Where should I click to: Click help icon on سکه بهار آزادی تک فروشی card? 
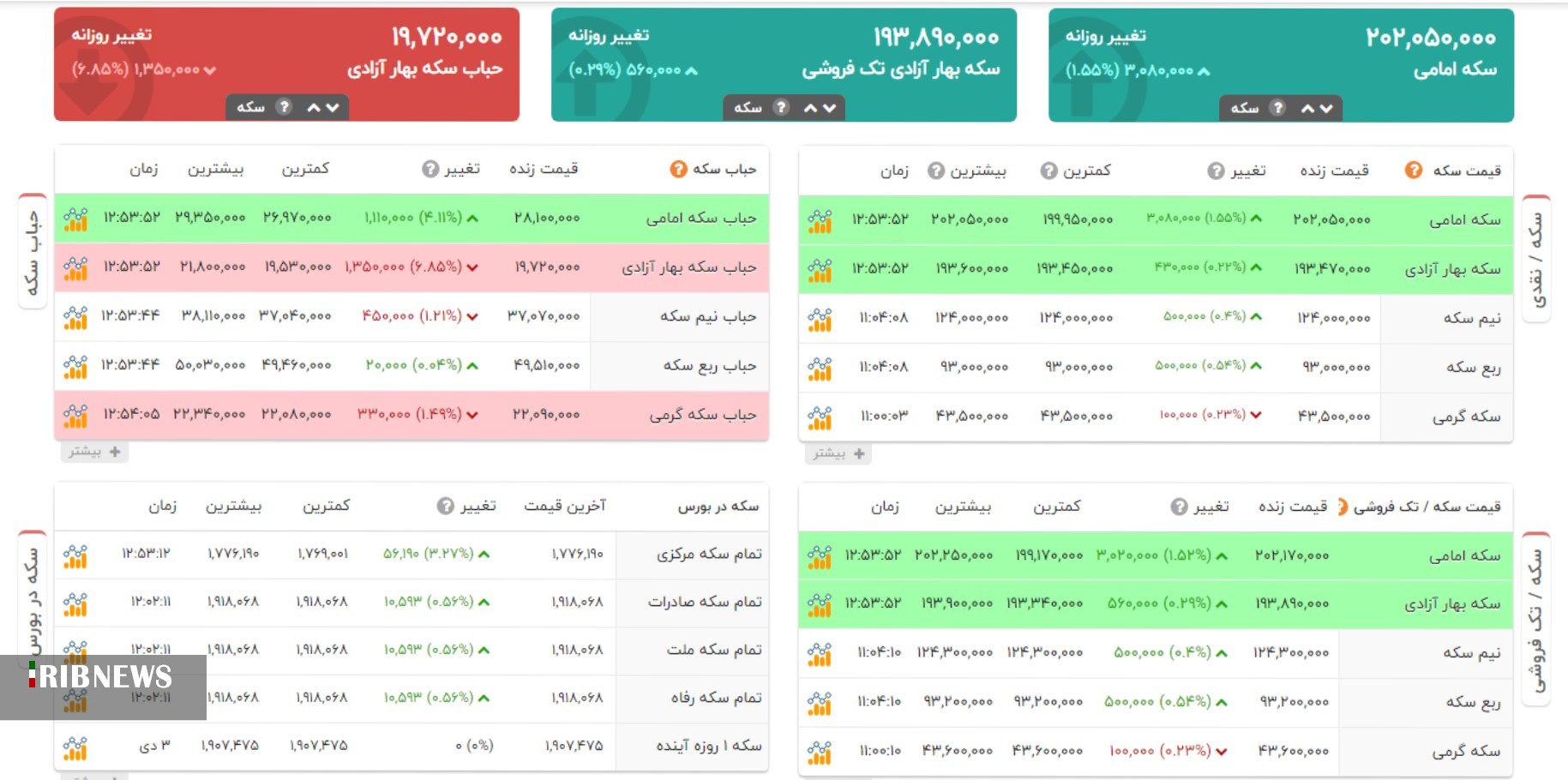[x=781, y=107]
